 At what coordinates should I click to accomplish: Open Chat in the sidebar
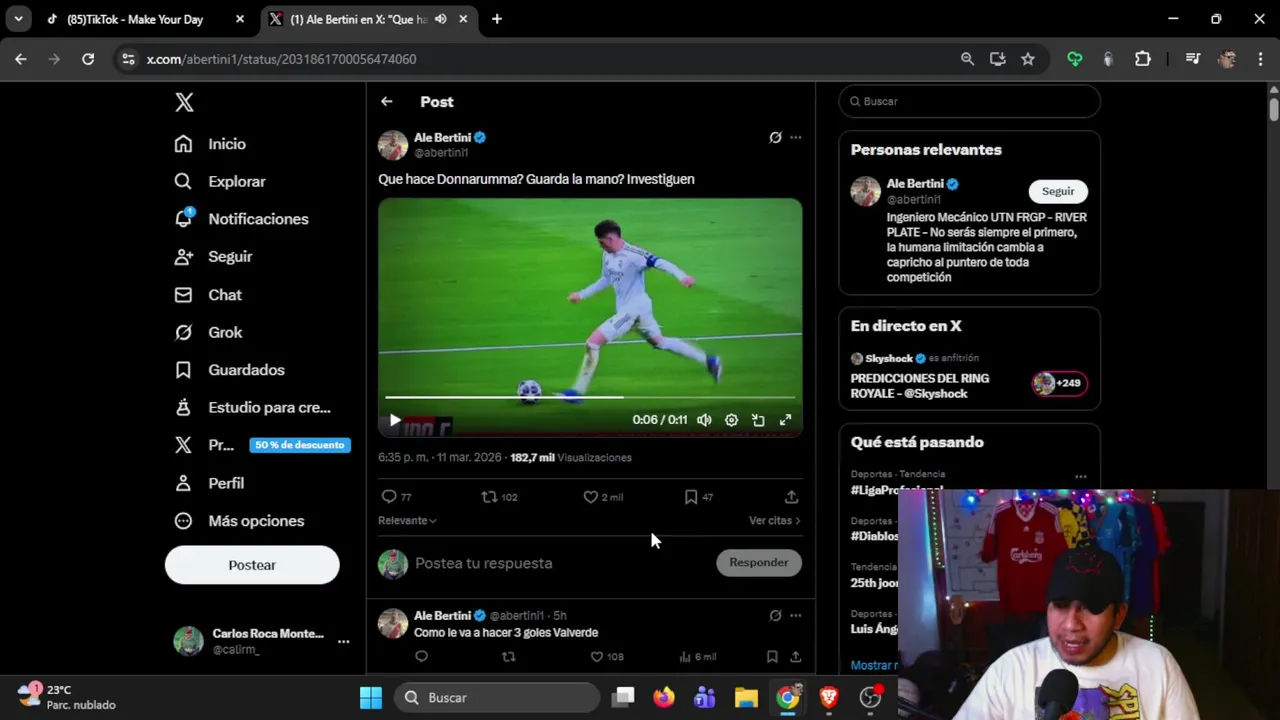[208, 295]
